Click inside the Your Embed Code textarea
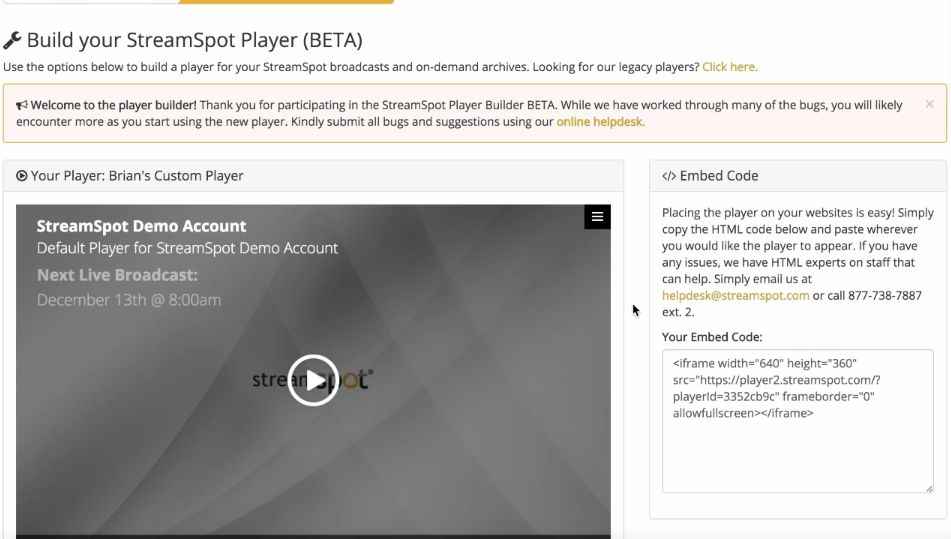This screenshot has width=951, height=539. coord(798,421)
